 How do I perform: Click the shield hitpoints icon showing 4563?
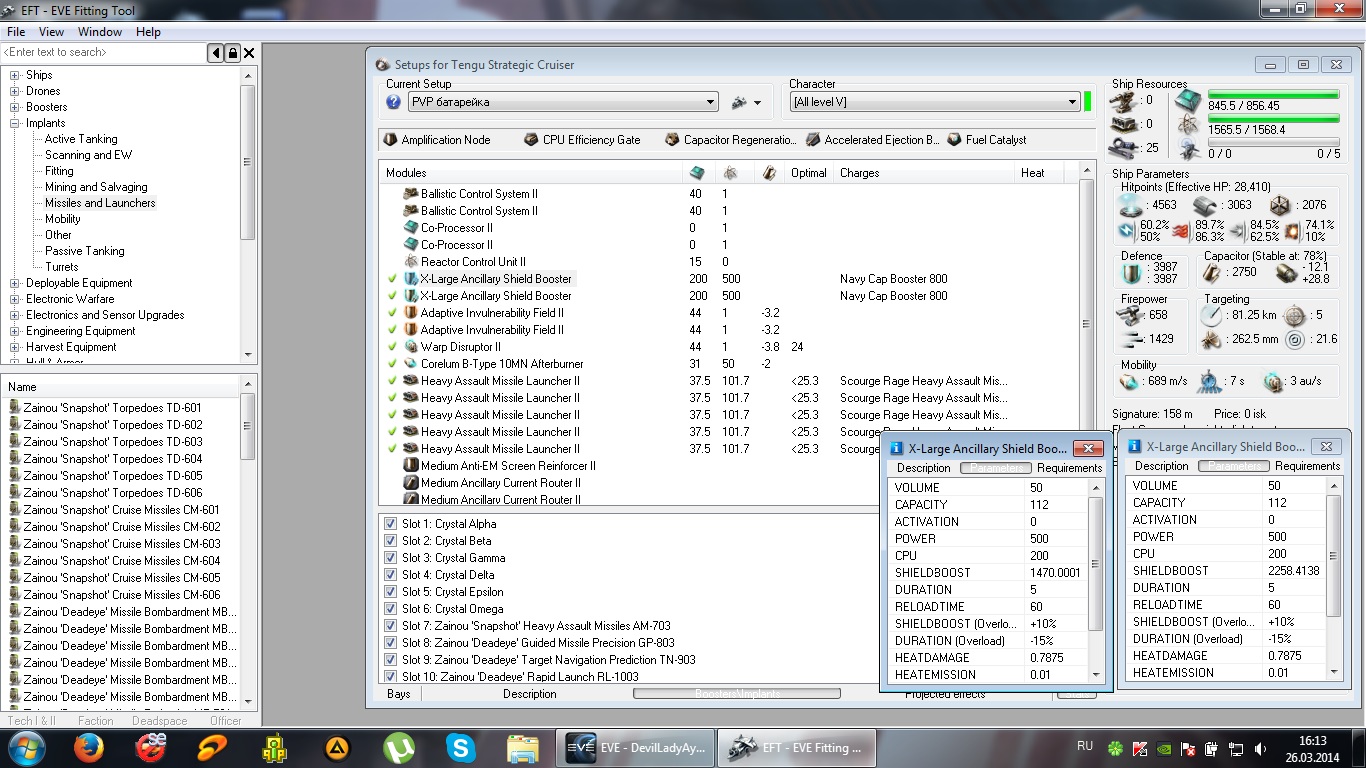(x=1132, y=206)
